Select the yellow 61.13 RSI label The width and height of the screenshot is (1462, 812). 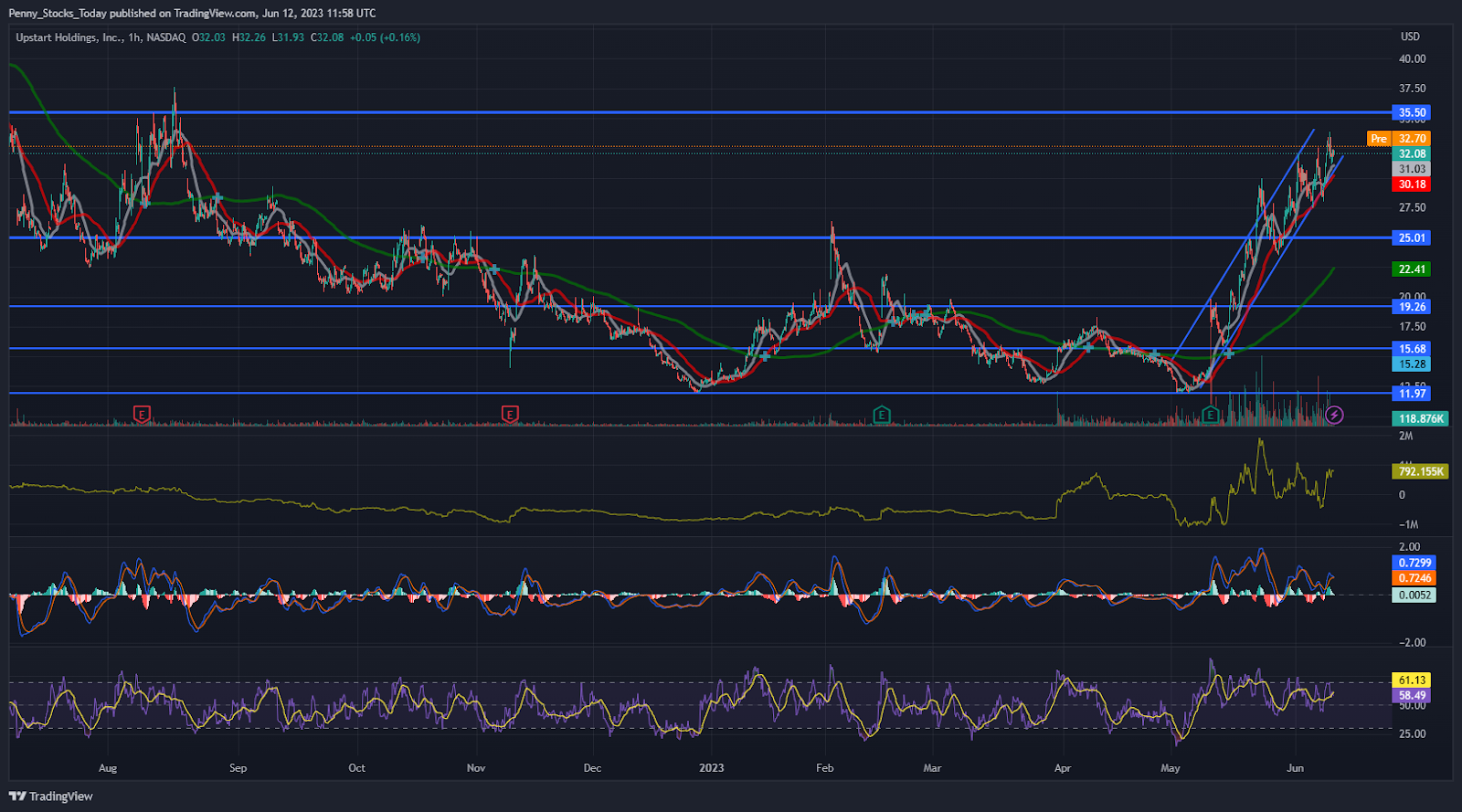point(1412,680)
